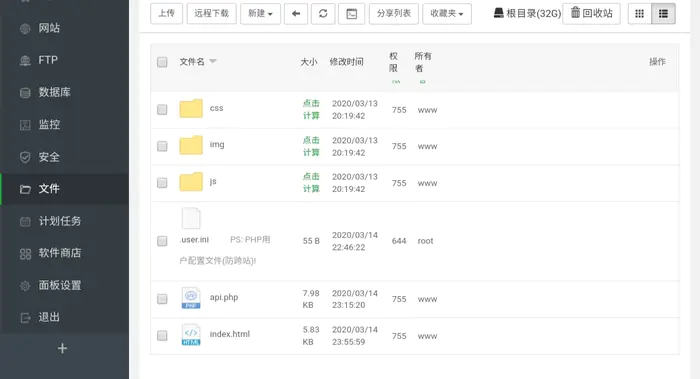
Task: Open the img folder name
Action: click(217, 145)
